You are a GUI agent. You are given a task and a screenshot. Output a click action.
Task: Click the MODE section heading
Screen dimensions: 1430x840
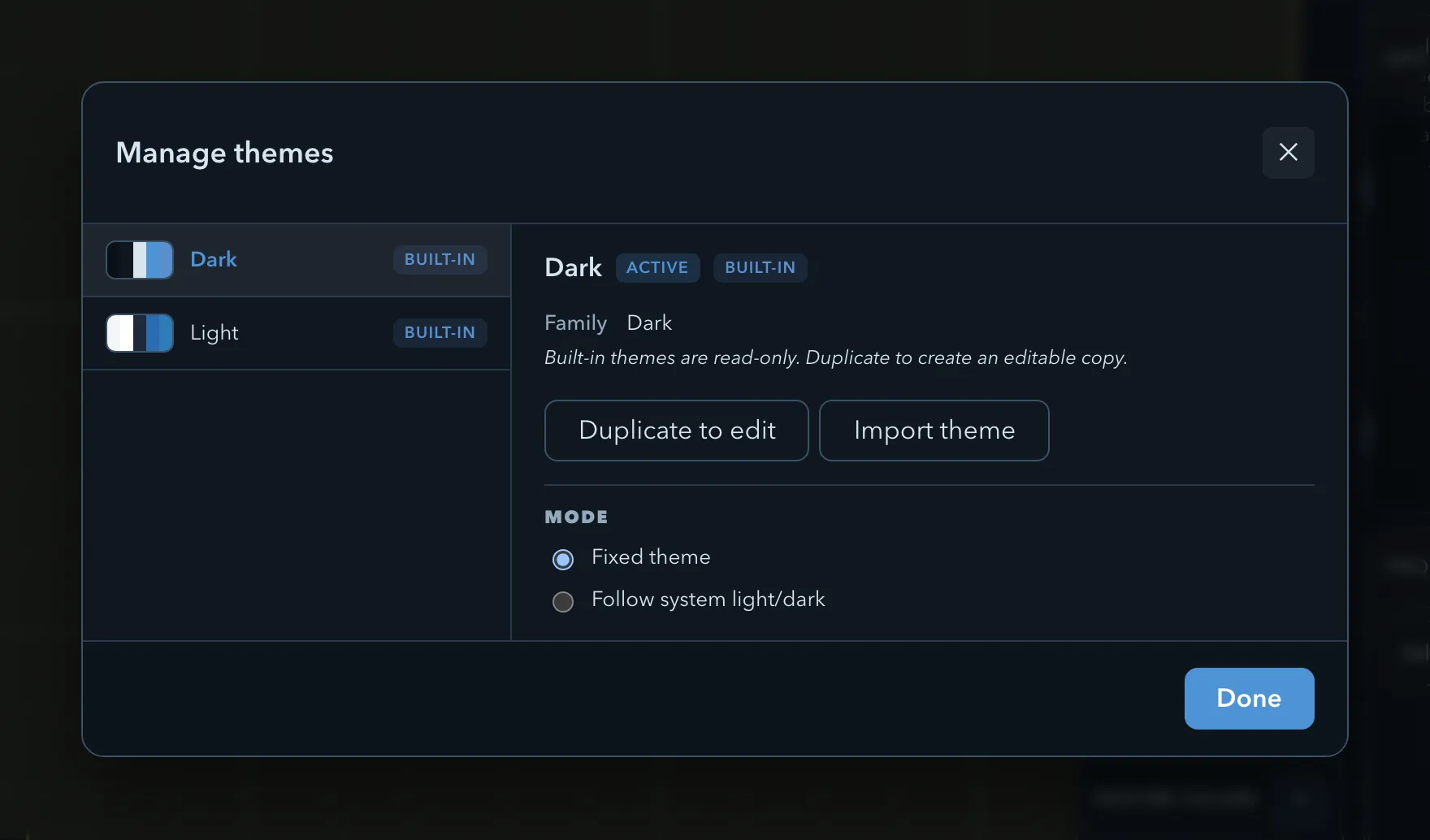(x=576, y=517)
